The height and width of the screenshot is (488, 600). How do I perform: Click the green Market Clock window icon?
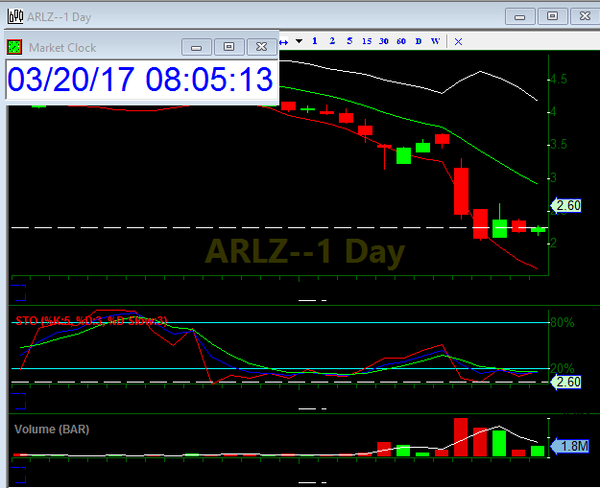14,47
